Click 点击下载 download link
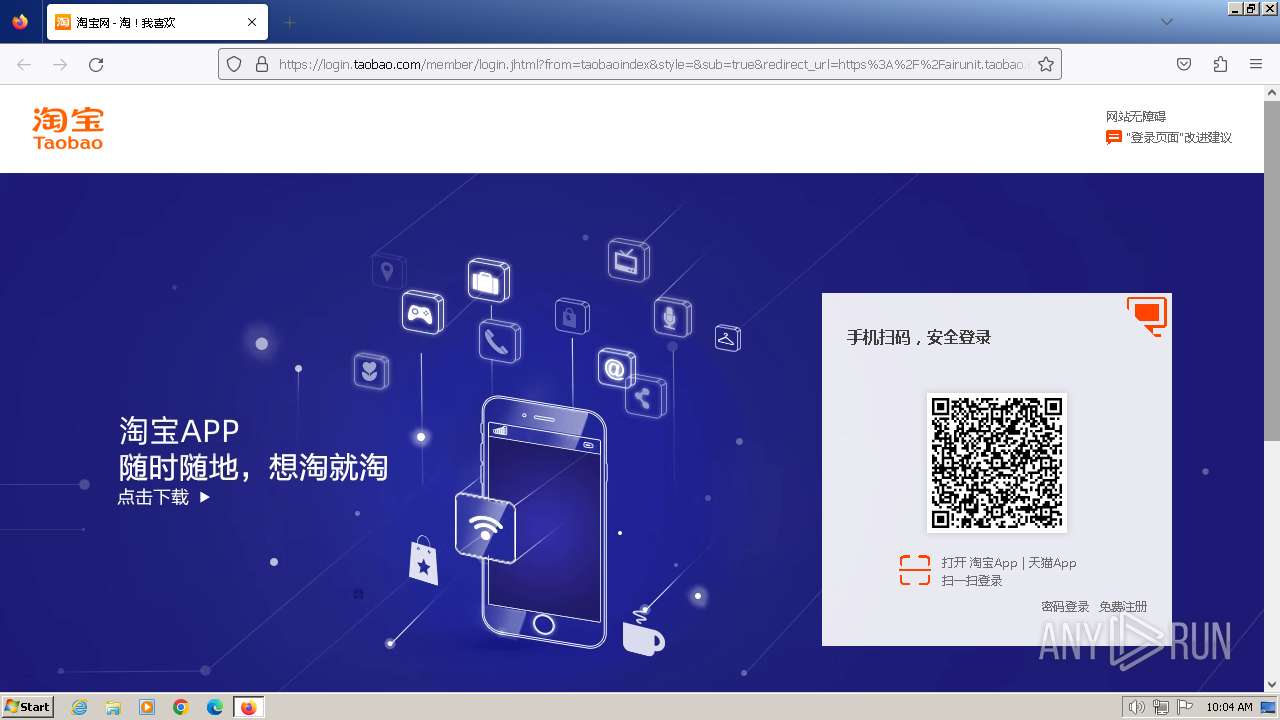Image resolution: width=1280 pixels, height=720 pixels. pos(164,497)
